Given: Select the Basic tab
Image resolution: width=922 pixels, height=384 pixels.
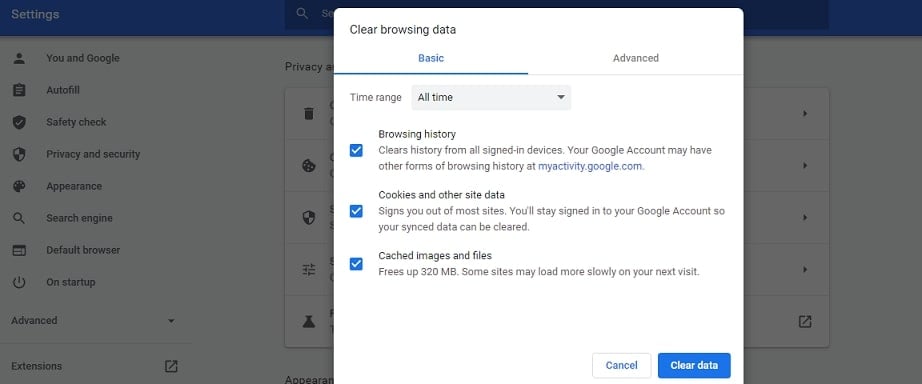Looking at the screenshot, I should (x=431, y=58).
